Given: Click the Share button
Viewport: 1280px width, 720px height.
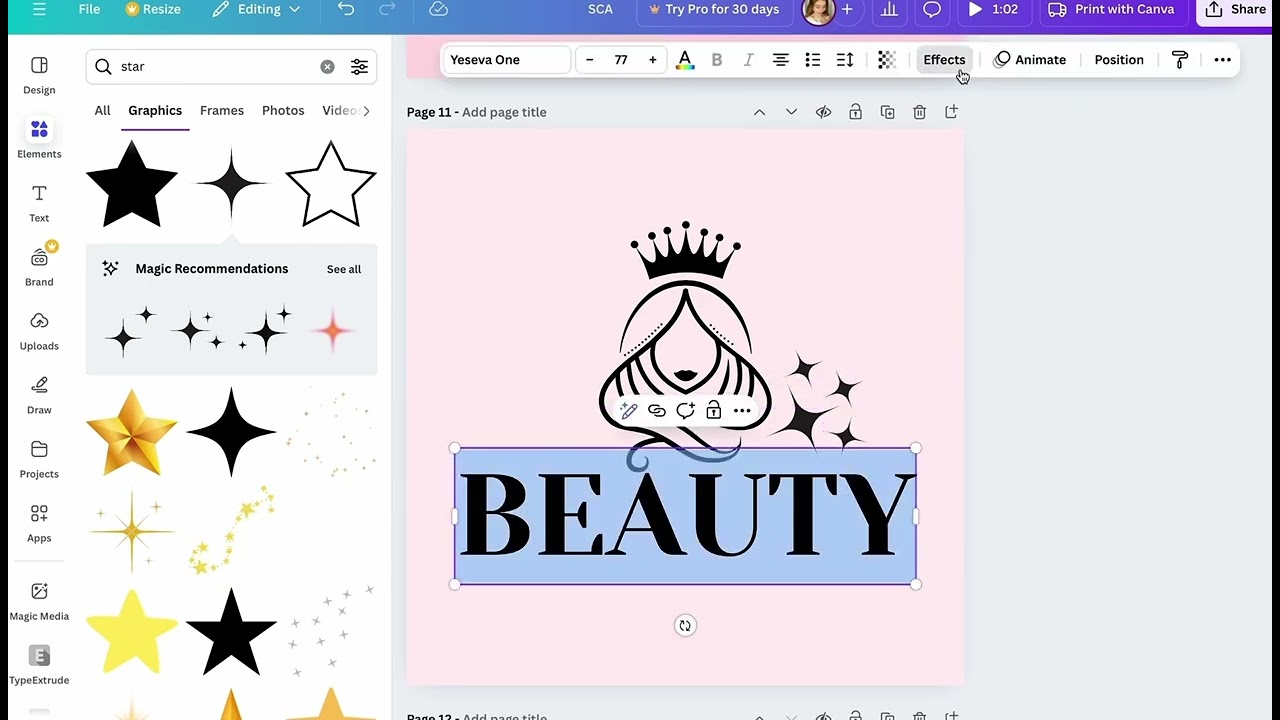Looking at the screenshot, I should pos(1236,10).
